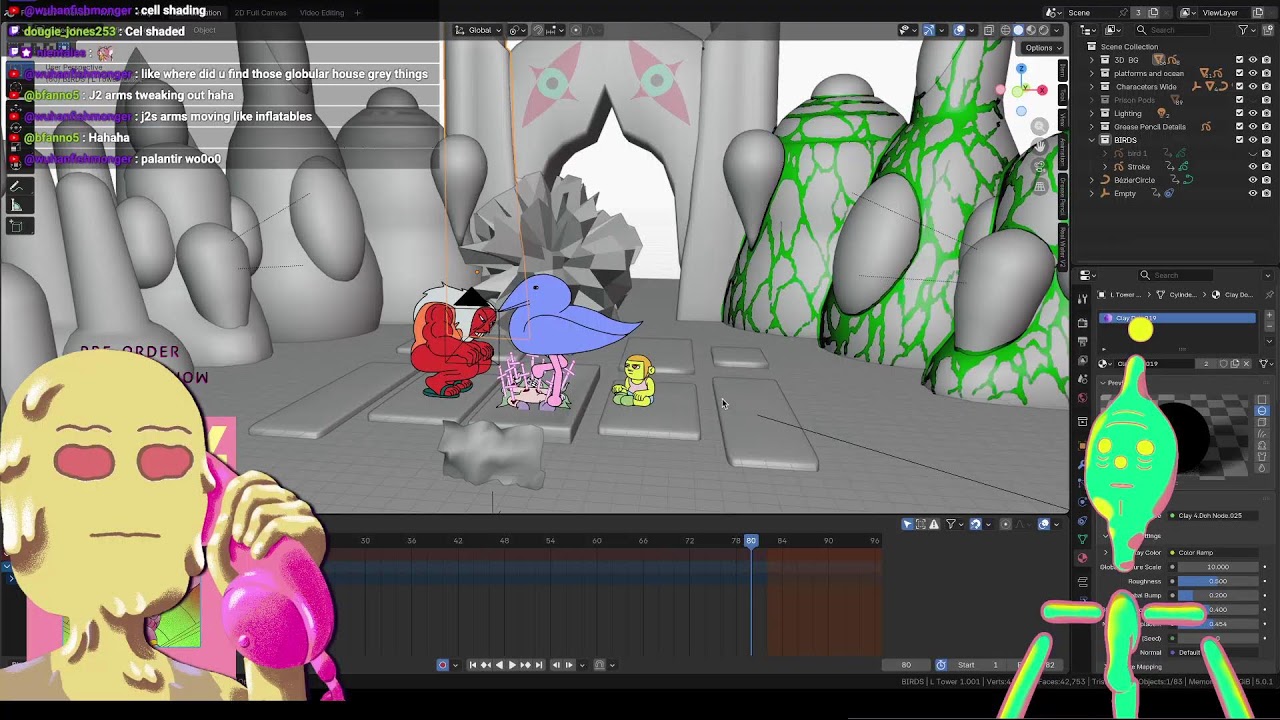This screenshot has height=720, width=1280.
Task: Toggle camera view navigation icon
Action: pyautogui.click(x=1040, y=167)
